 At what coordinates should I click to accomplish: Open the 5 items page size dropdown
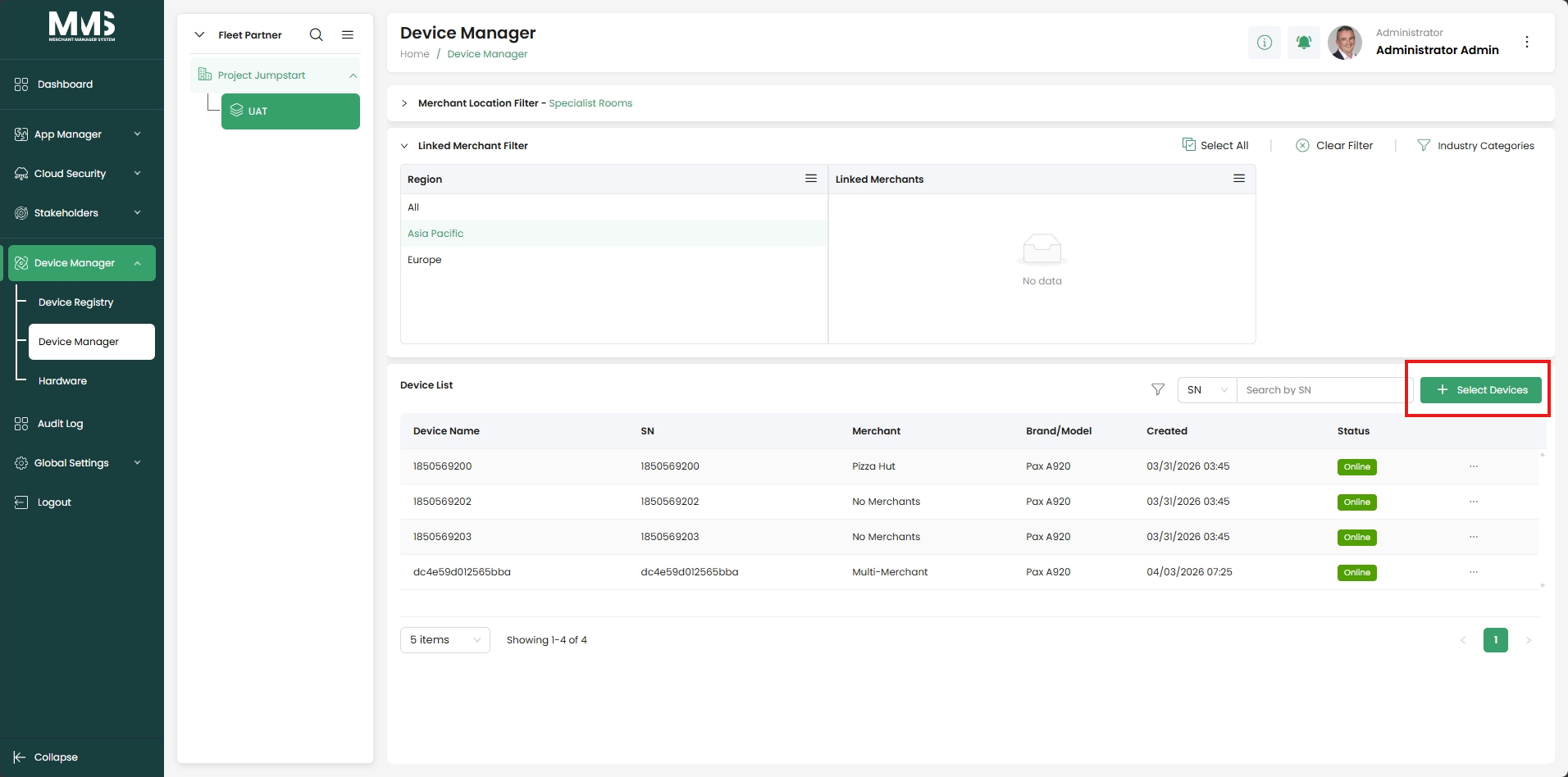click(445, 640)
